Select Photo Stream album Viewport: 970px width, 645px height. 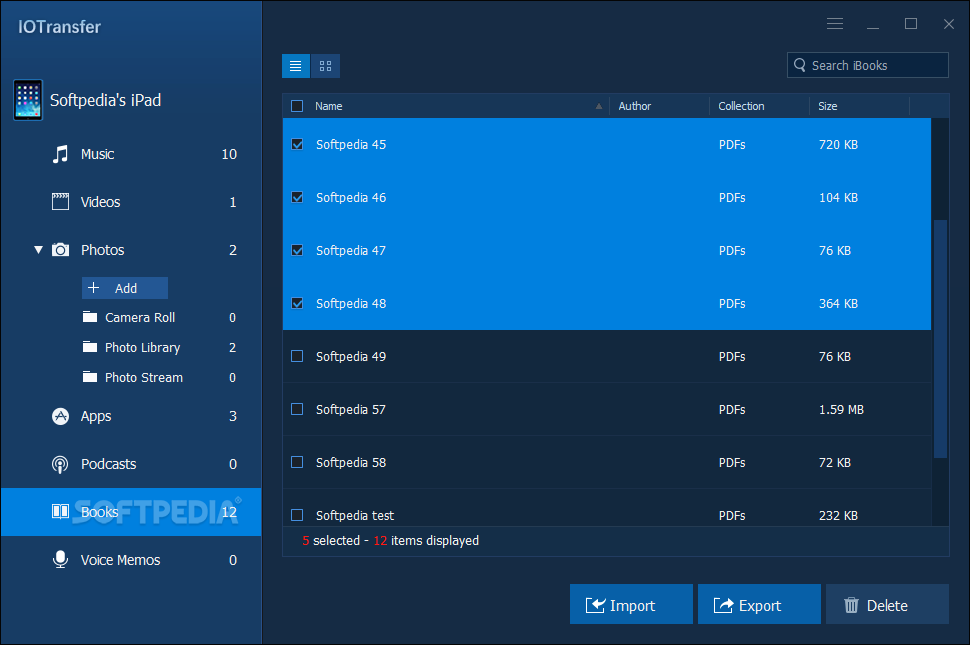pyautogui.click(x=144, y=377)
